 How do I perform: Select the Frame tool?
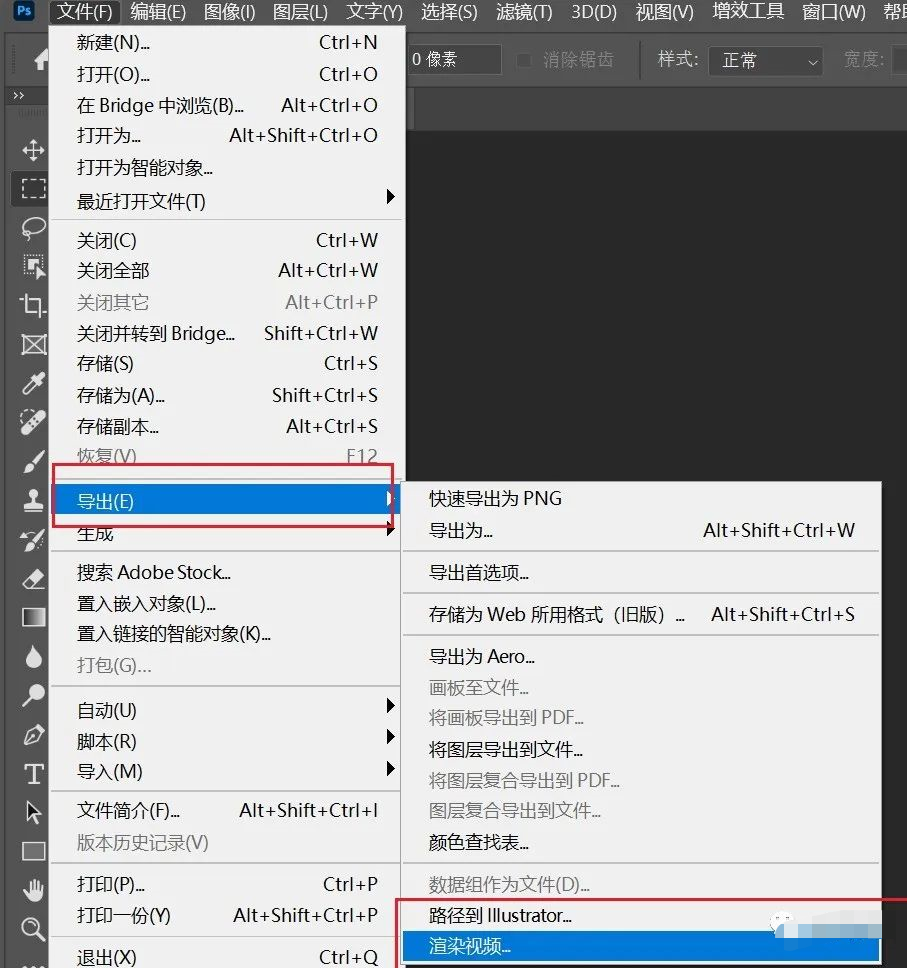pos(34,344)
